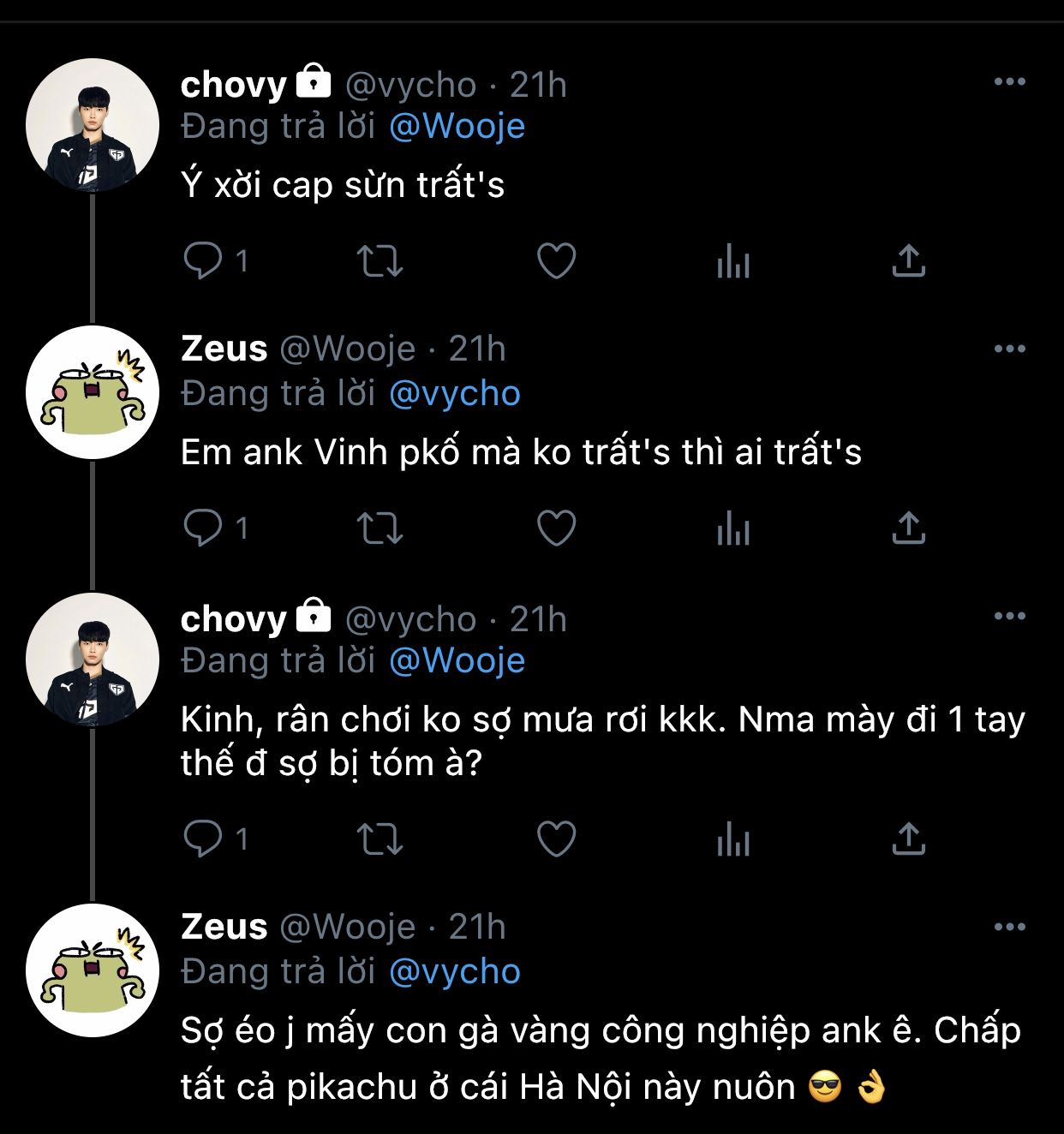Retweet chovy's "Kinh, rân chơi" tweet
Image resolution: width=1064 pixels, height=1134 pixels.
click(x=379, y=839)
